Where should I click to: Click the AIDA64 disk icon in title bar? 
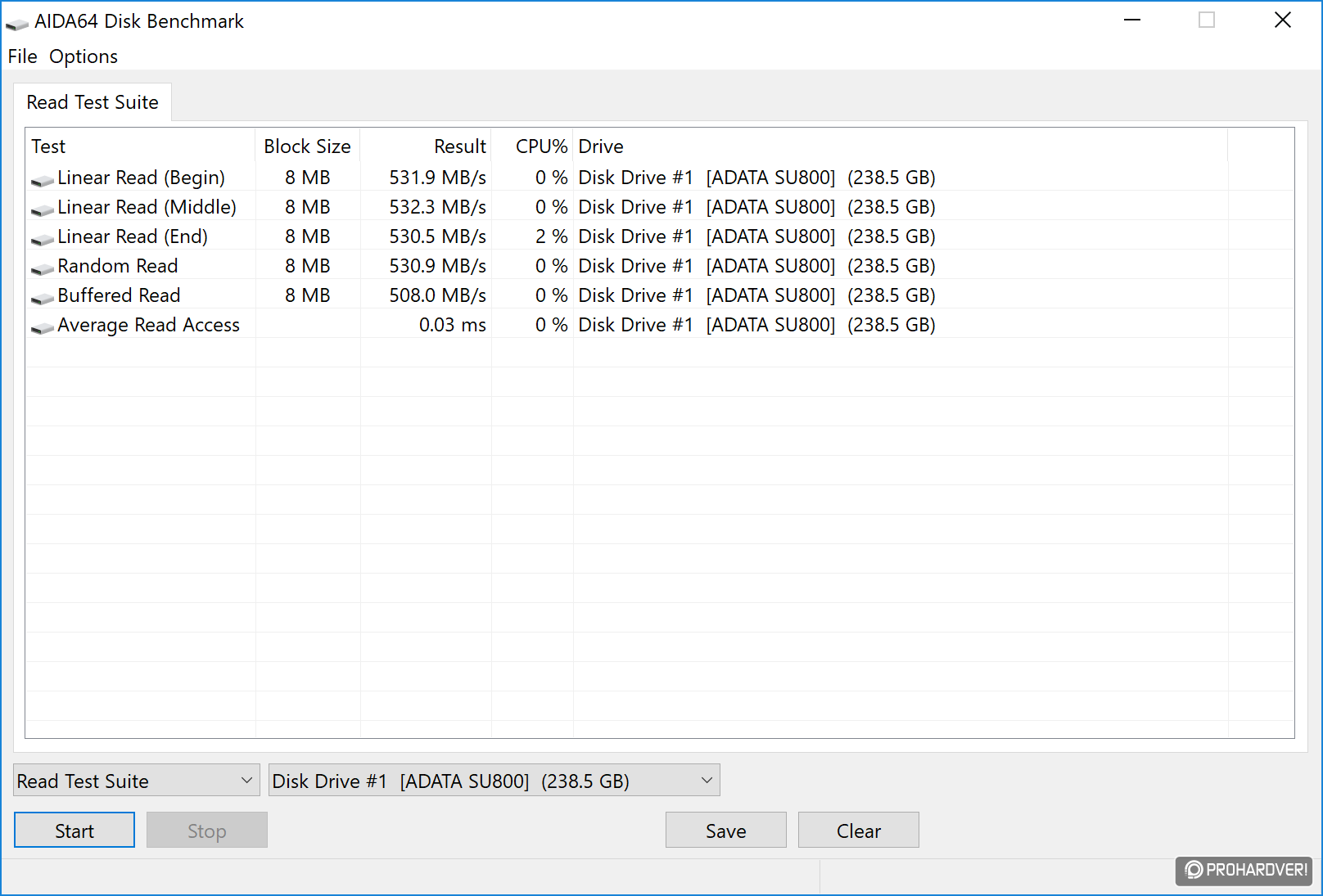16,24
